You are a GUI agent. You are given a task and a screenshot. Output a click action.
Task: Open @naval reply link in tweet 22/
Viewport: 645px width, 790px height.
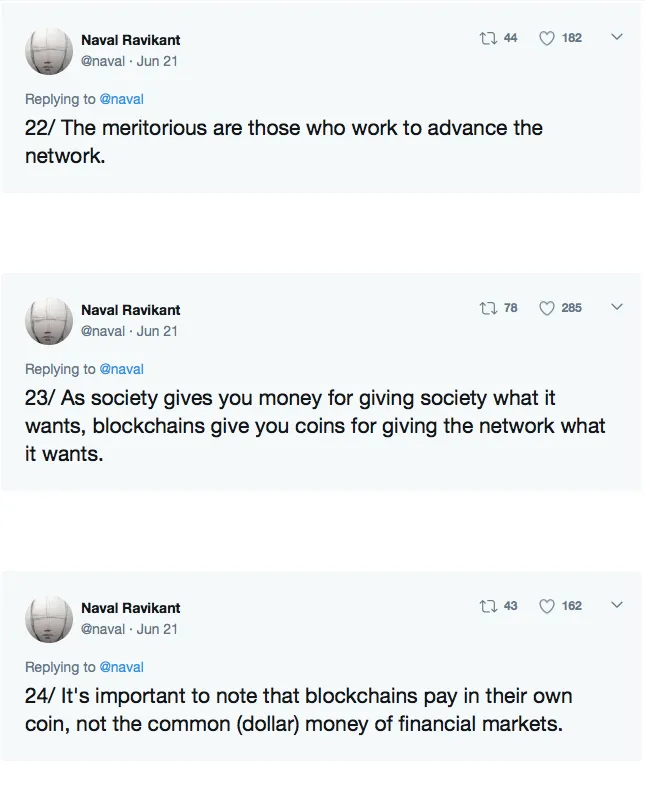(x=121, y=99)
